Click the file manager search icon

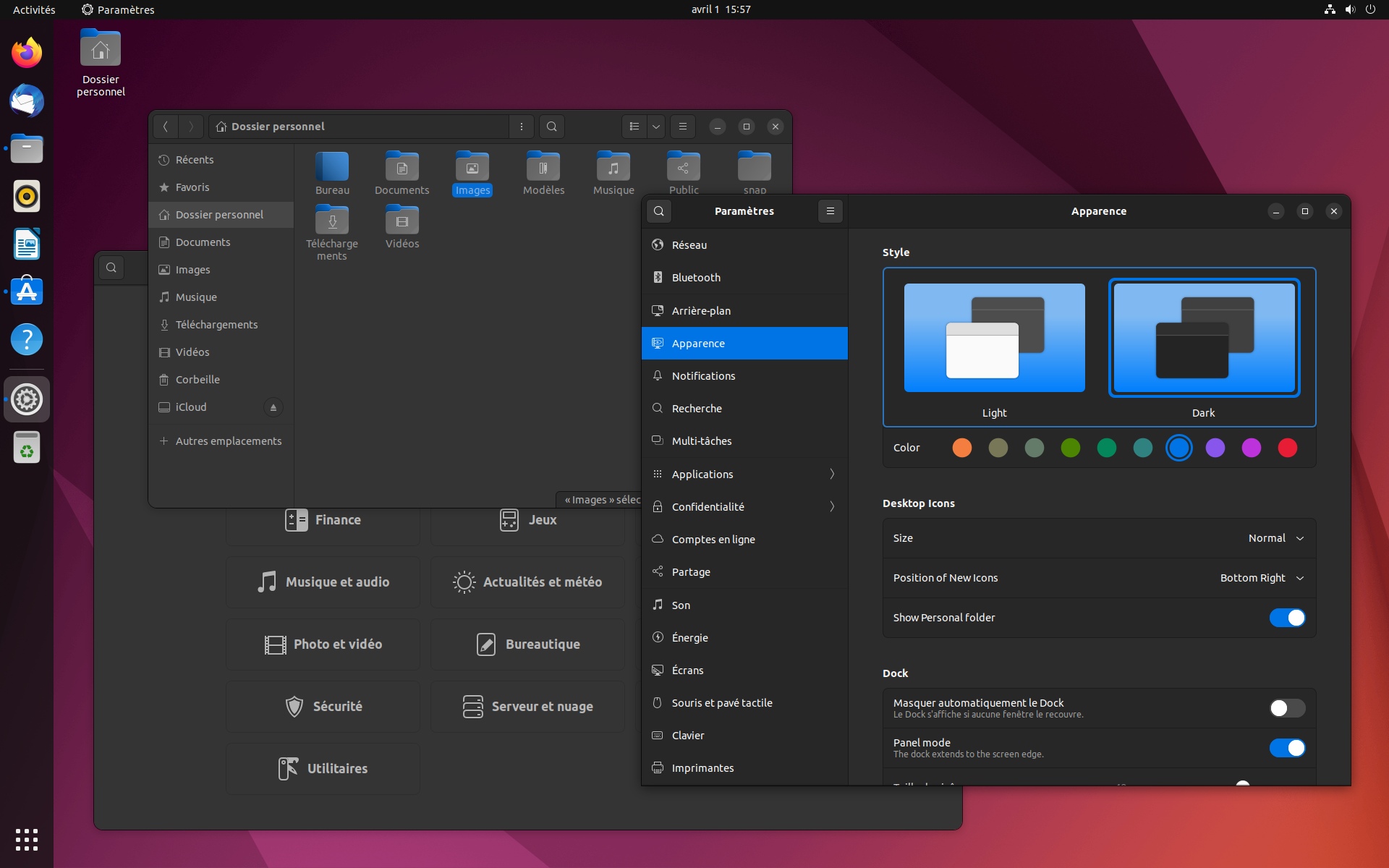(x=551, y=127)
